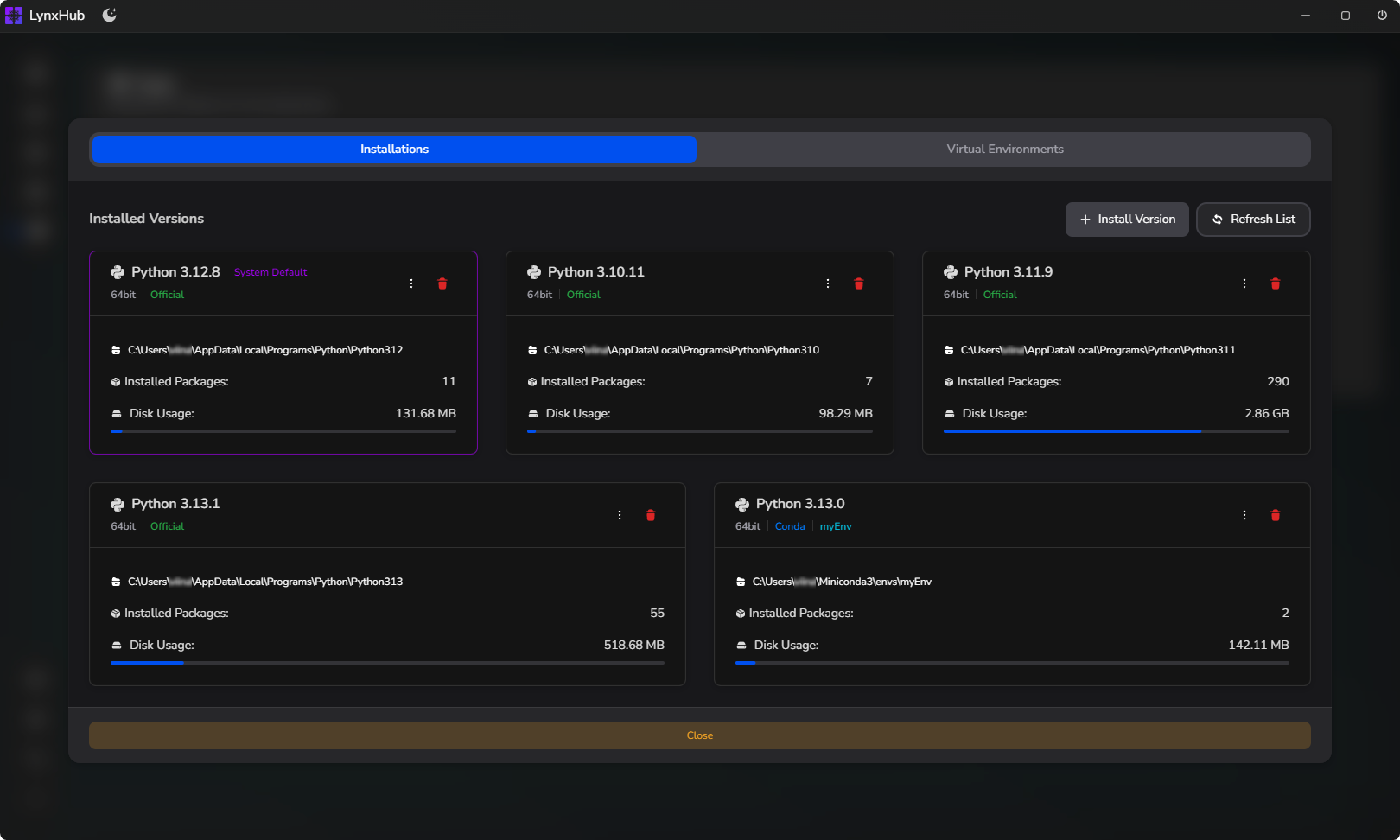The height and width of the screenshot is (840, 1400).
Task: Close the Python manager dialog
Action: coord(700,735)
